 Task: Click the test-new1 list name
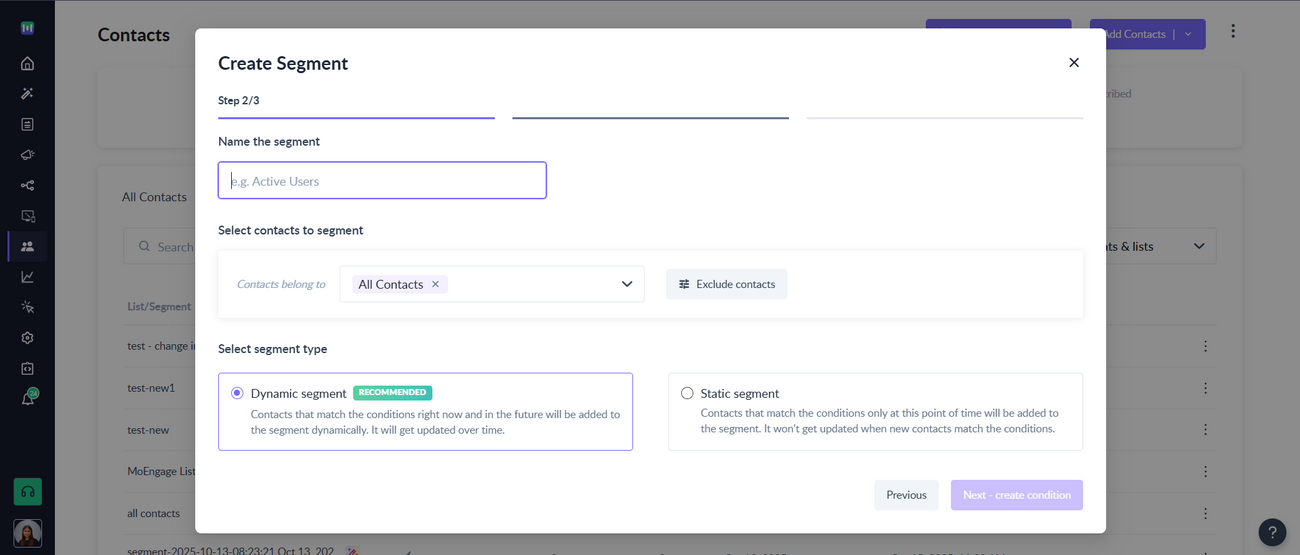pos(151,388)
